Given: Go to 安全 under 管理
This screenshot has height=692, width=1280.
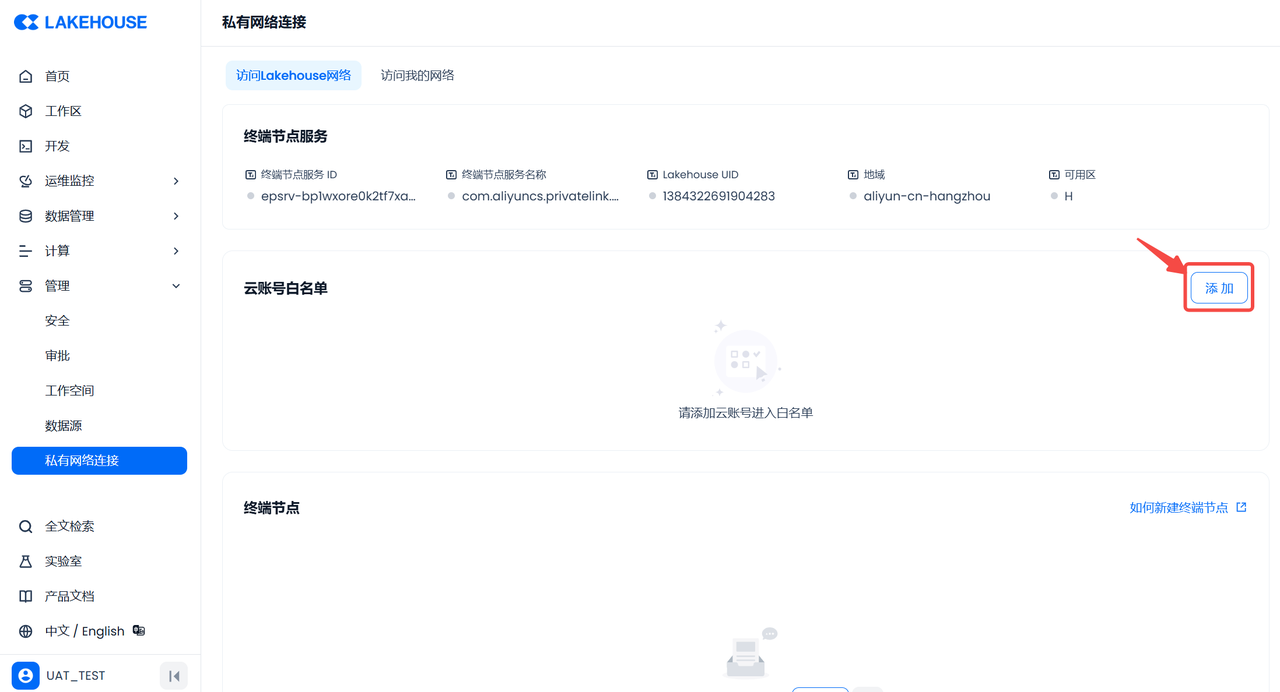Looking at the screenshot, I should click(57, 321).
